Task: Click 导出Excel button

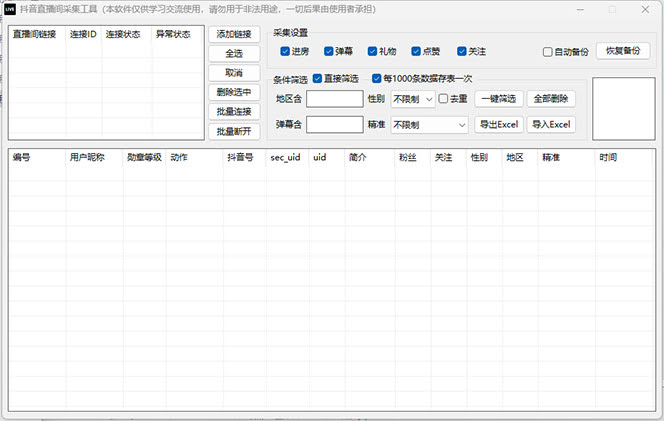Action: [x=498, y=125]
